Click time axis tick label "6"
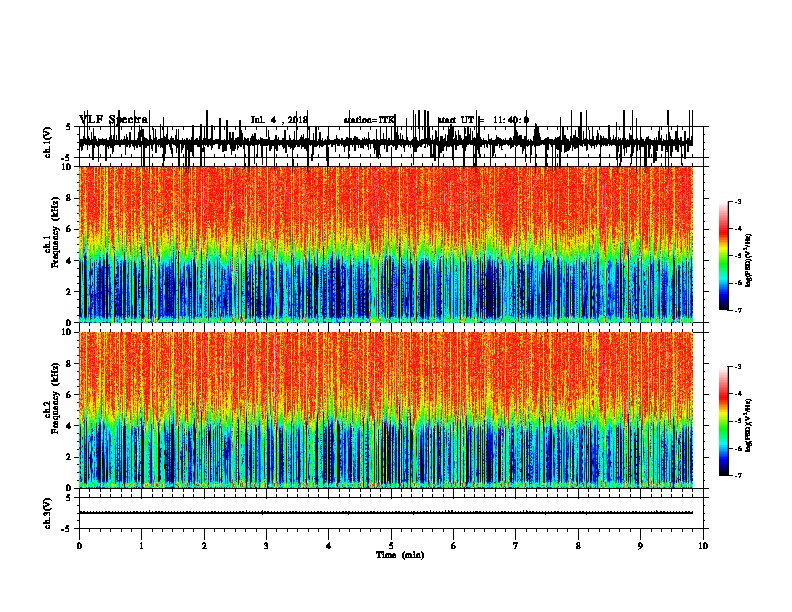The width and height of the screenshot is (792, 612). (454, 546)
